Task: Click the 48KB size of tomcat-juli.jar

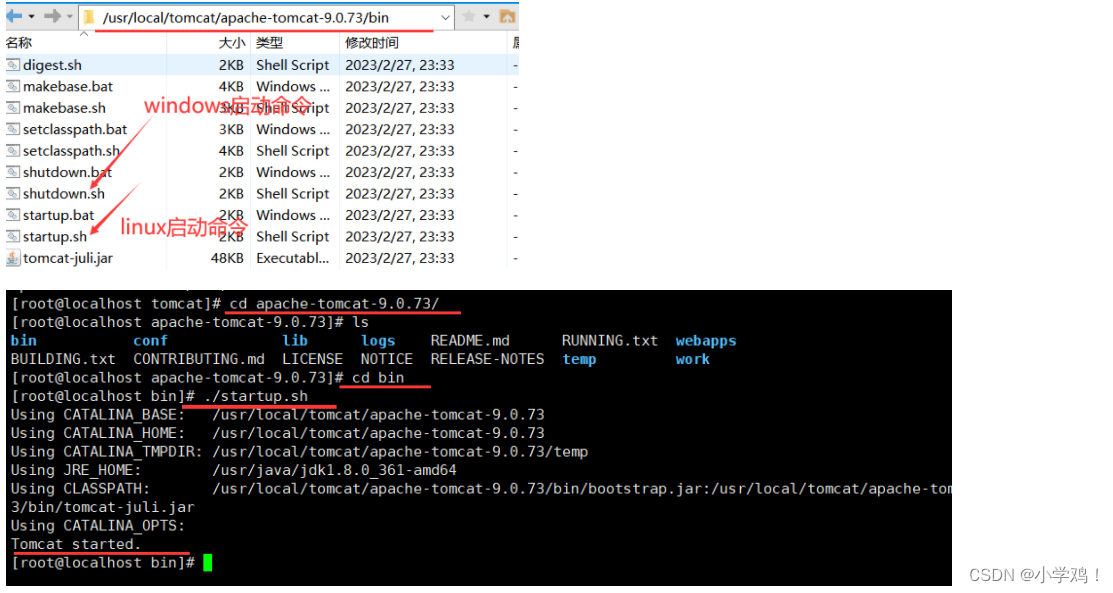Action: tap(227, 258)
